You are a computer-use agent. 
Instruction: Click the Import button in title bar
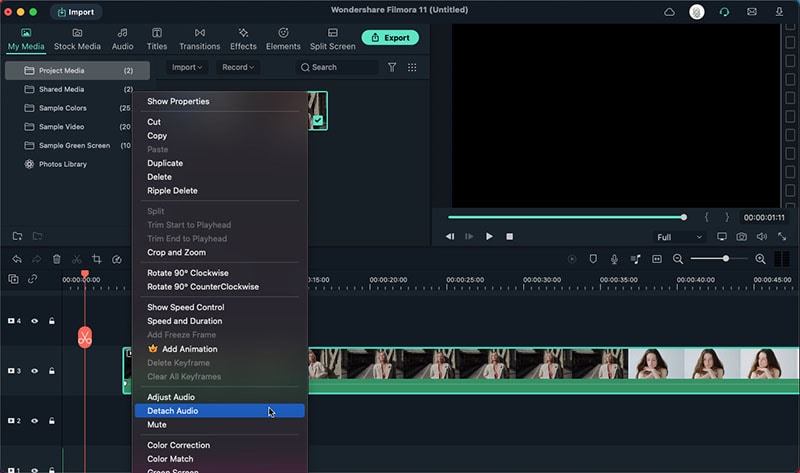pos(76,12)
